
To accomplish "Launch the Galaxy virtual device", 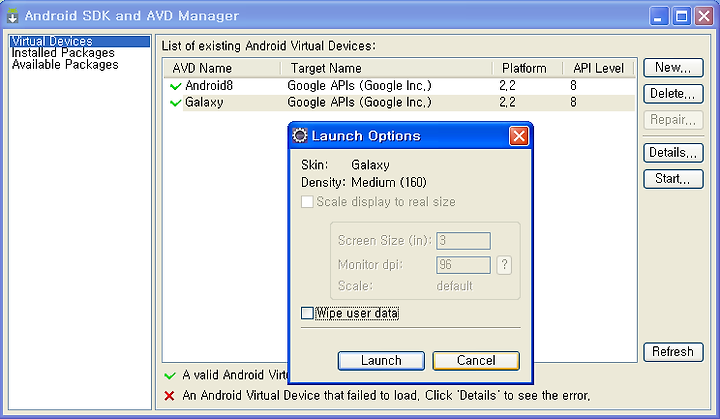I will pos(381,361).
